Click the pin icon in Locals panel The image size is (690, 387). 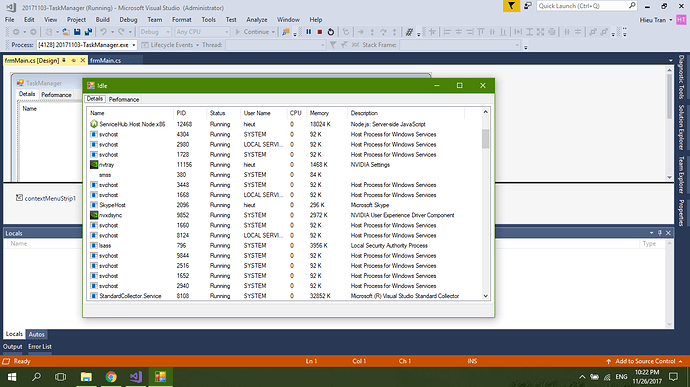click(660, 233)
